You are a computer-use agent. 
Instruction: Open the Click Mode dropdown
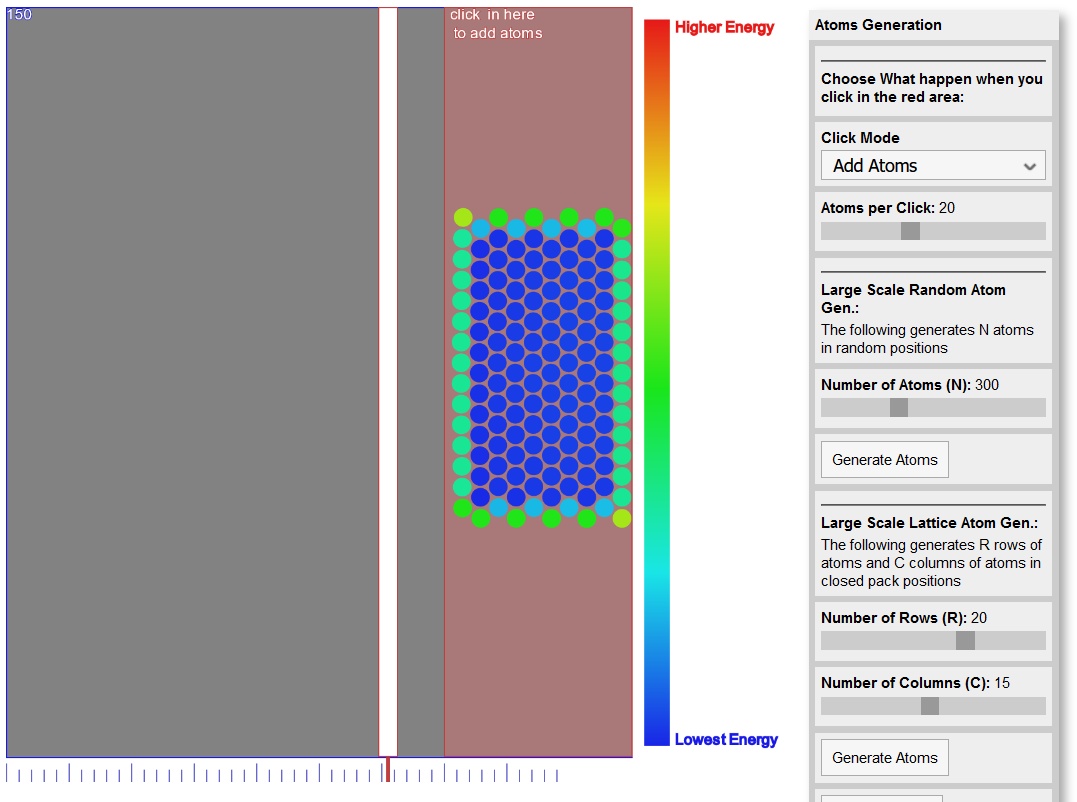point(932,166)
